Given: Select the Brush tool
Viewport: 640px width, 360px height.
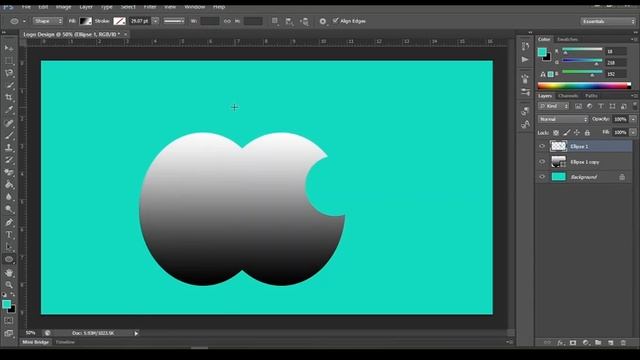Looking at the screenshot, I should (9, 135).
